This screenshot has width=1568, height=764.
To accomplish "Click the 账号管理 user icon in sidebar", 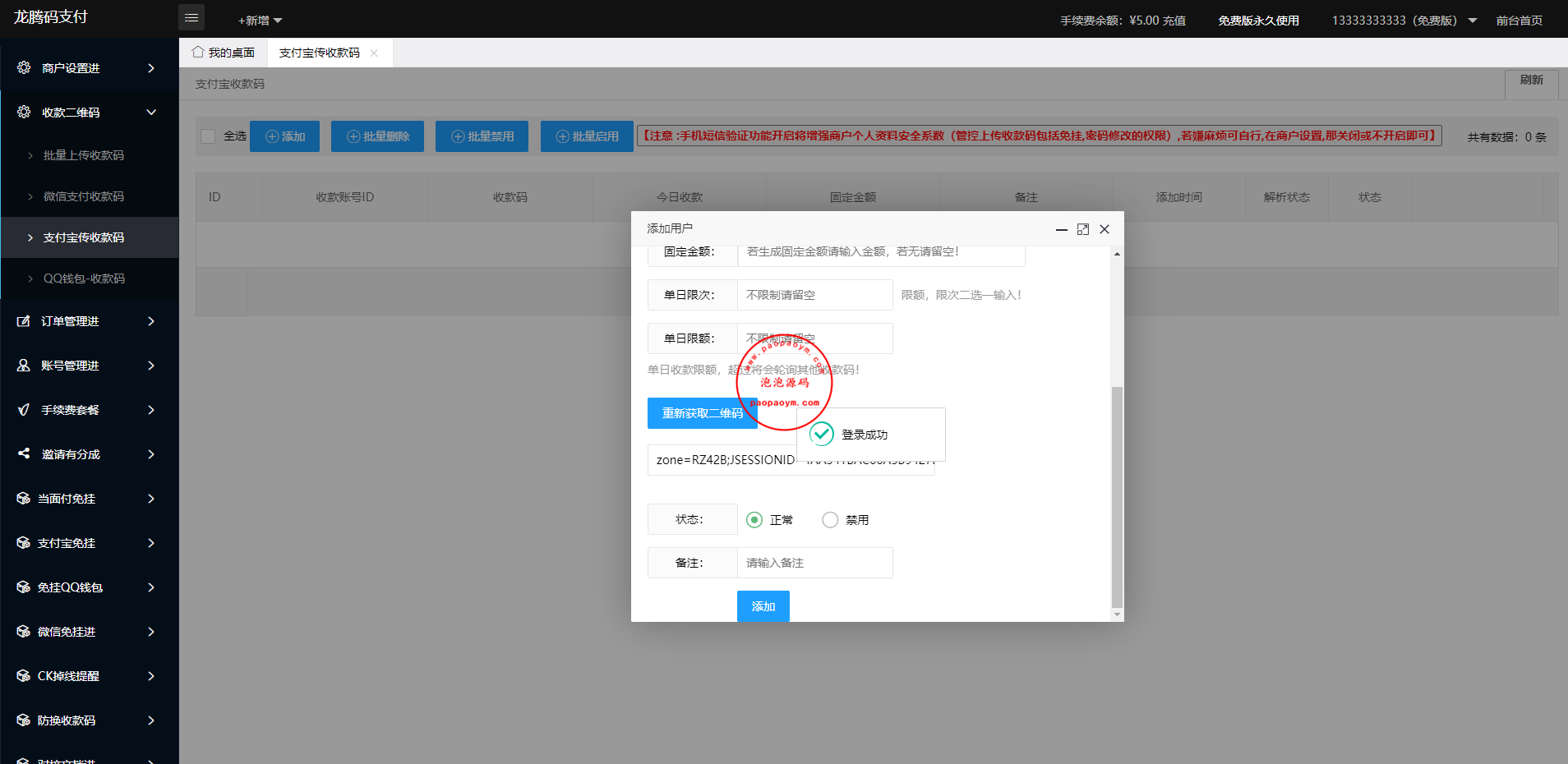I will (x=24, y=366).
